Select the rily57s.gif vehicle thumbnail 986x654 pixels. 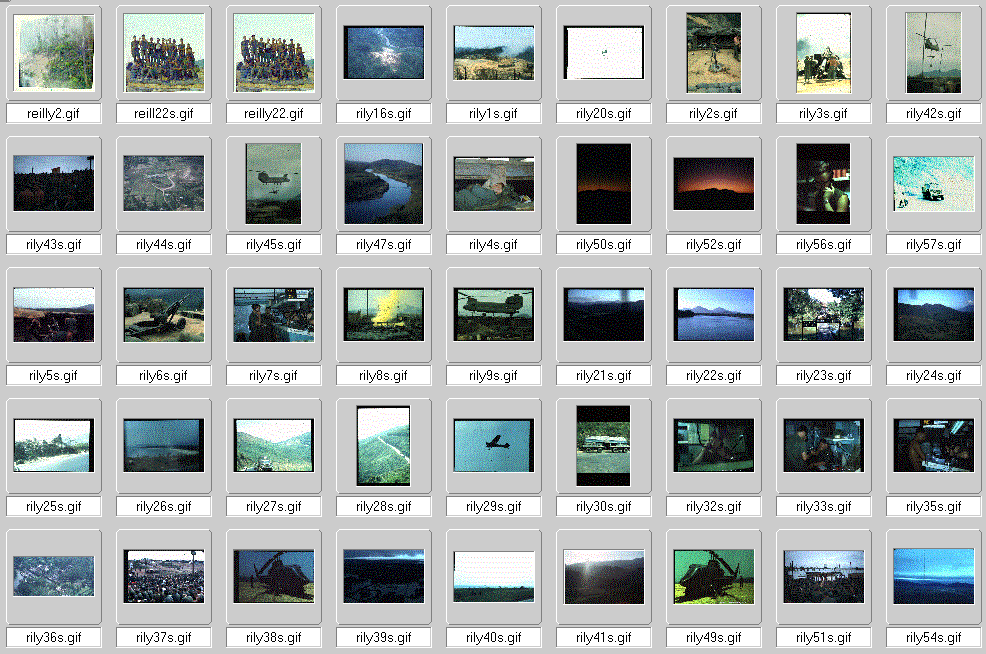point(934,184)
